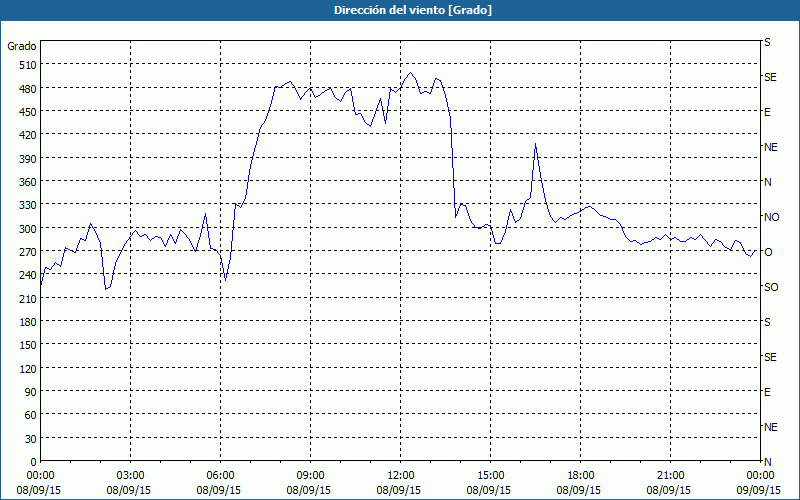This screenshot has width=800, height=500.
Task: Select the 09:00 time label on the x-axis
Action: tap(310, 475)
